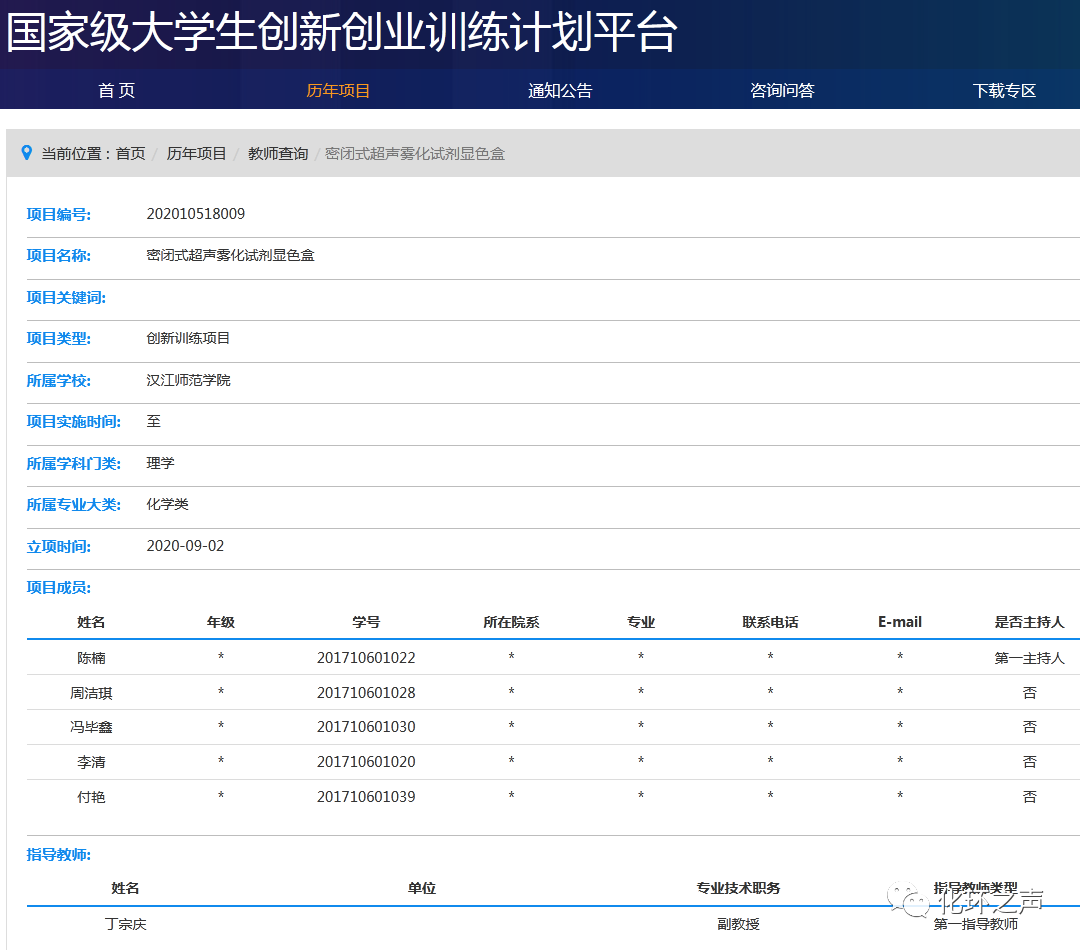This screenshot has height=950, width=1080.
Task: Click the 所在院系 column header
Action: tap(511, 622)
